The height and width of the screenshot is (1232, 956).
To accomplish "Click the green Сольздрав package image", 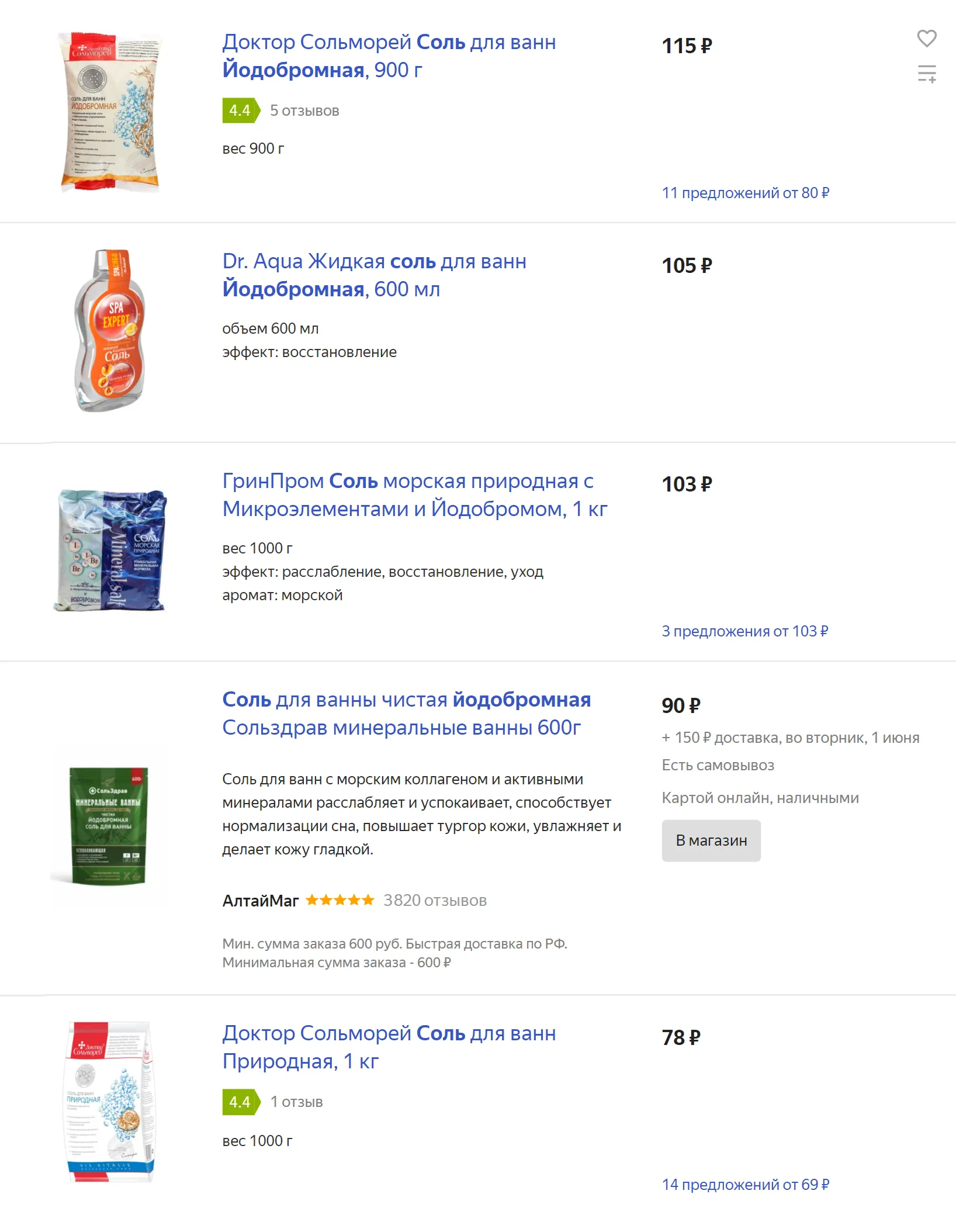I will 109,825.
